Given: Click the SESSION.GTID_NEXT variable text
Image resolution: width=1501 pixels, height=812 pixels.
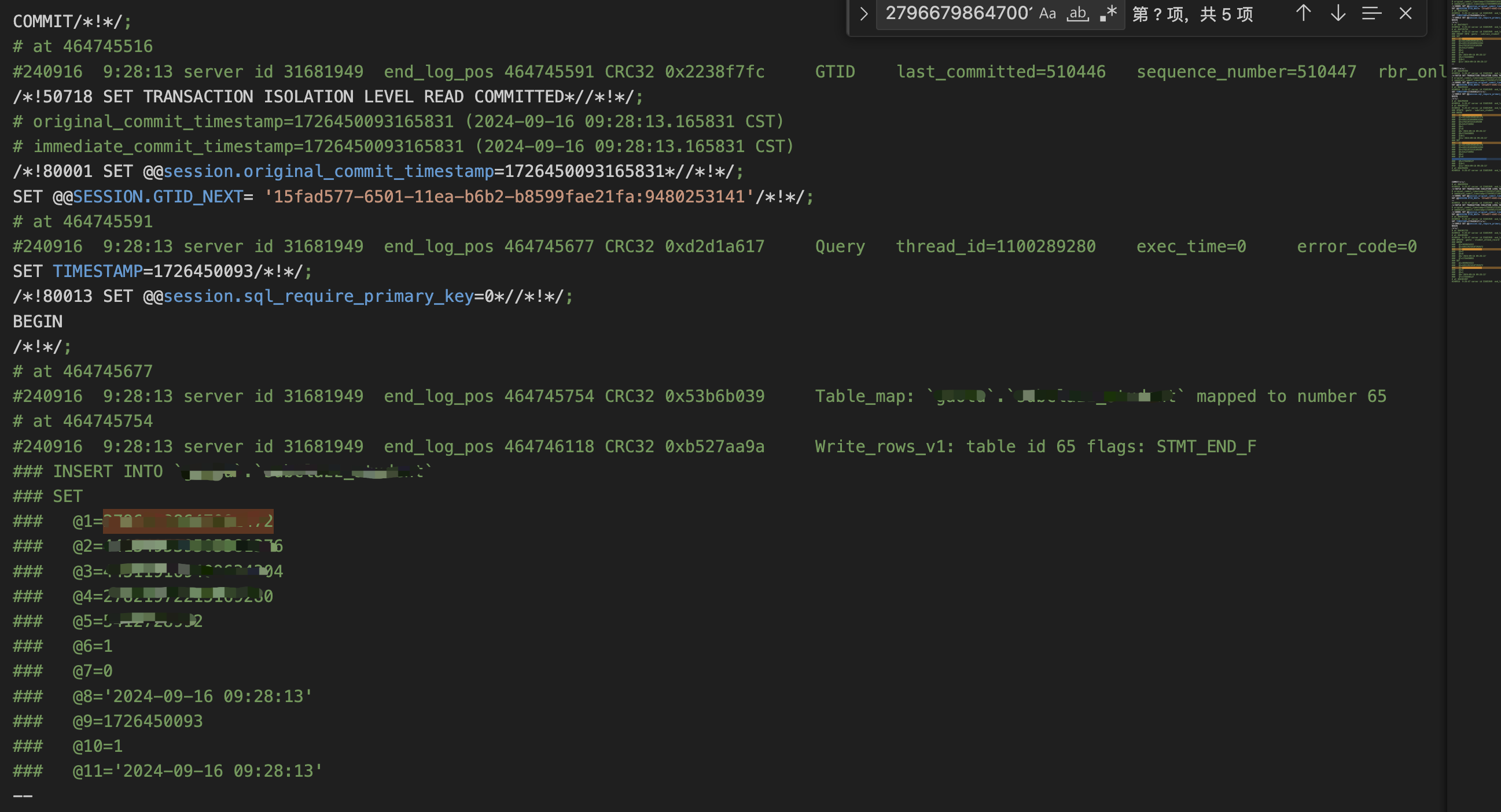Looking at the screenshot, I should 157,197.
